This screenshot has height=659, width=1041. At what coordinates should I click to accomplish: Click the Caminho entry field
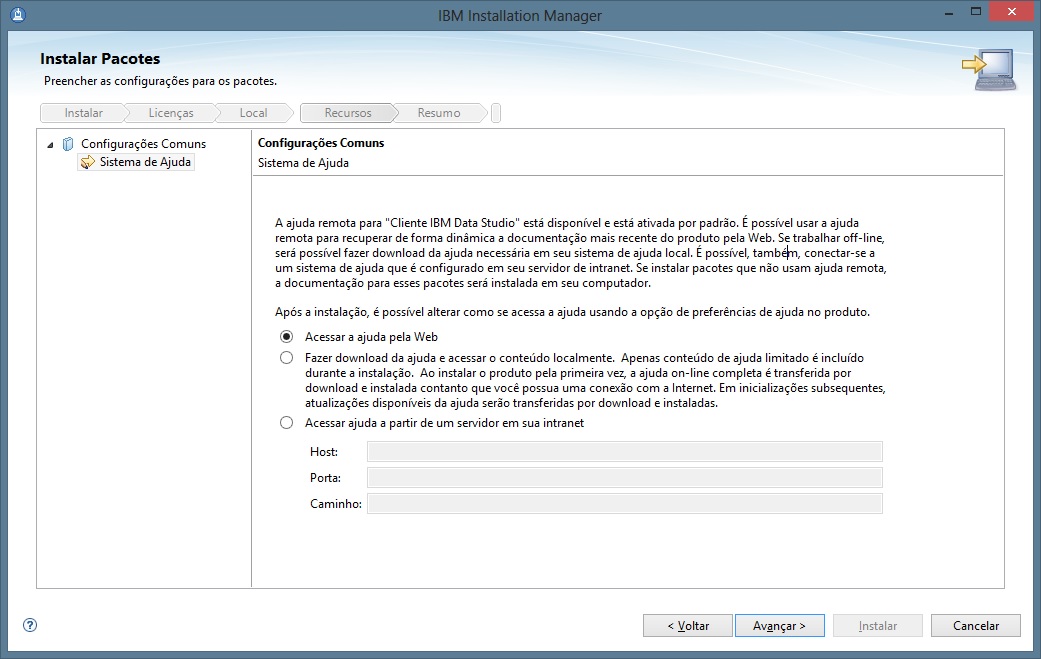pyautogui.click(x=625, y=503)
